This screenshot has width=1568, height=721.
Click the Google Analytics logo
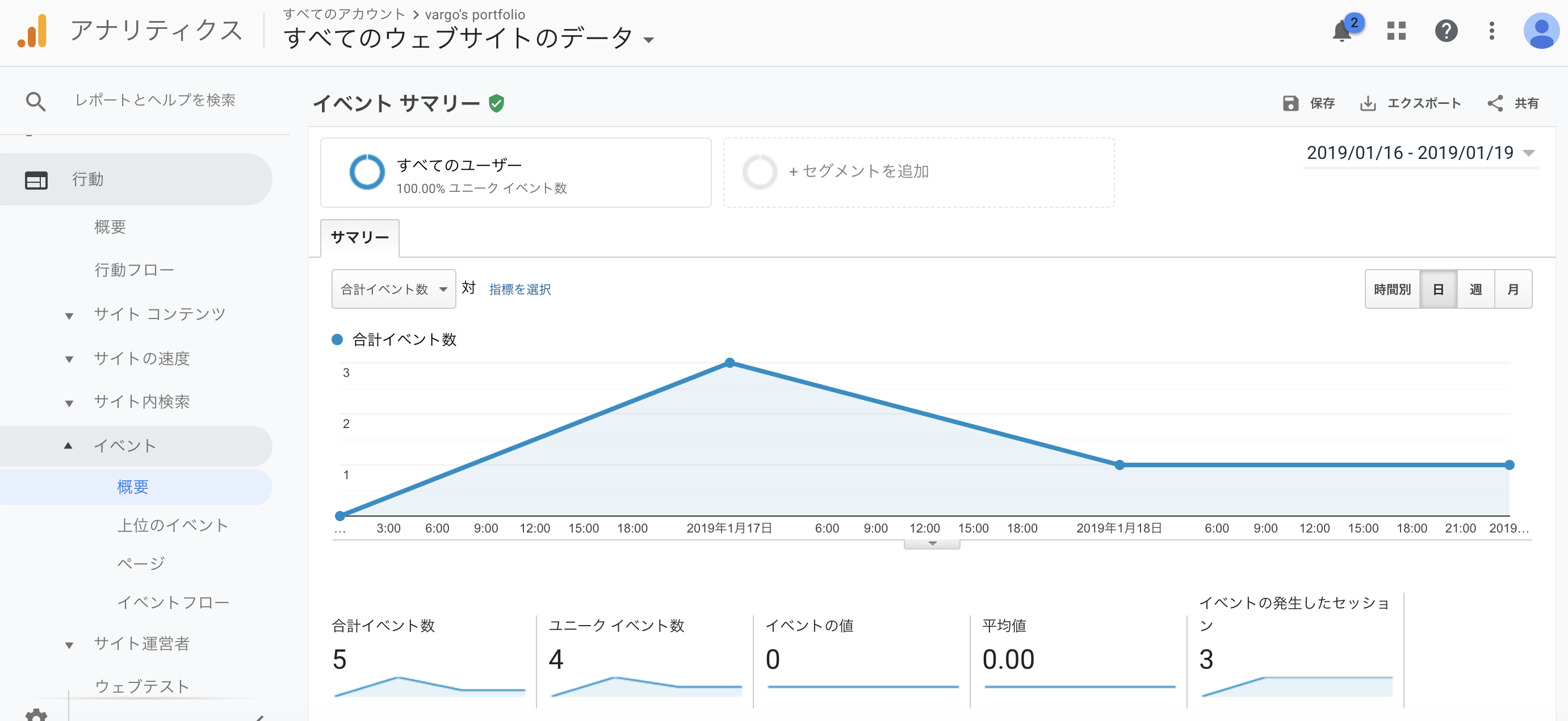32,31
